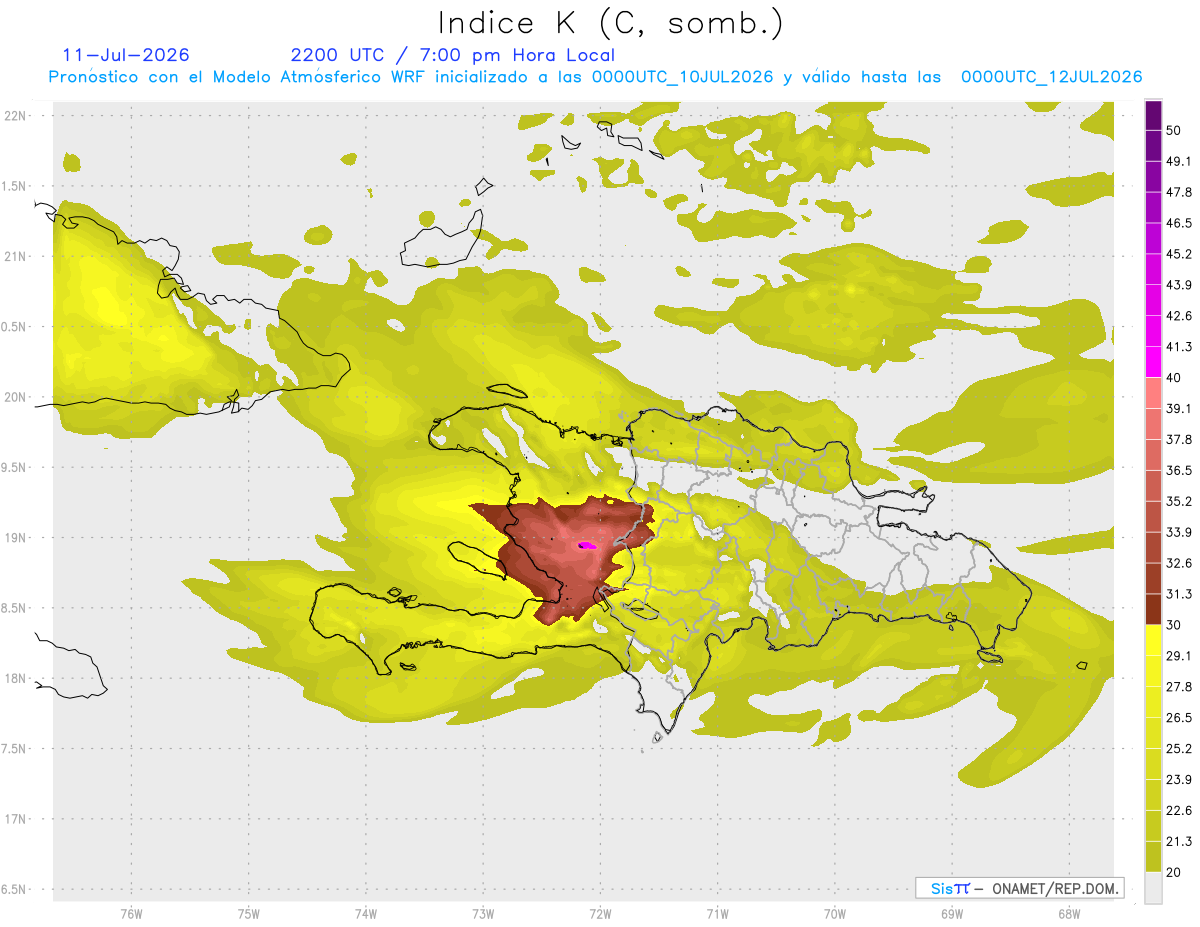The image size is (1200, 927).
Task: Click the colorbar label "22.6"
Action: [x=1178, y=810]
